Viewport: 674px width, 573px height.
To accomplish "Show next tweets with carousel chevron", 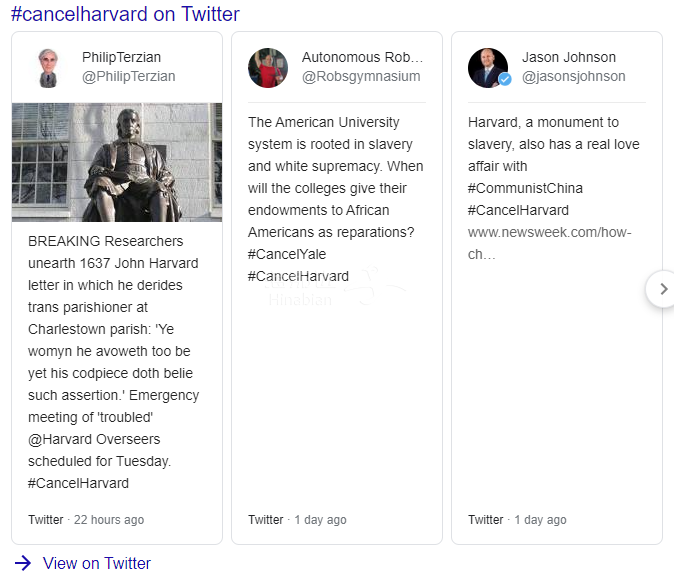I will point(662,289).
